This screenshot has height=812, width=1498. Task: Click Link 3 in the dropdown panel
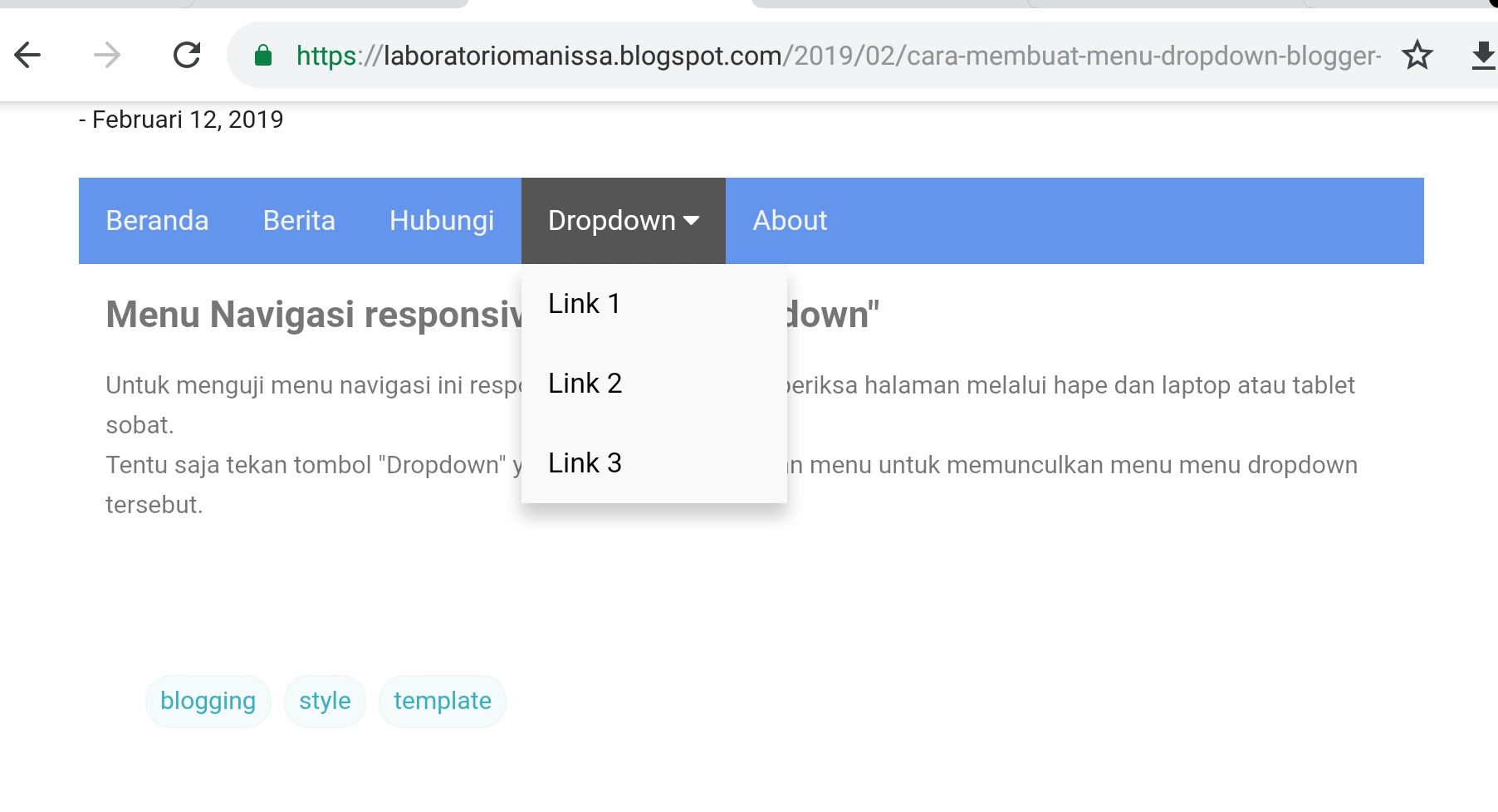(x=654, y=463)
